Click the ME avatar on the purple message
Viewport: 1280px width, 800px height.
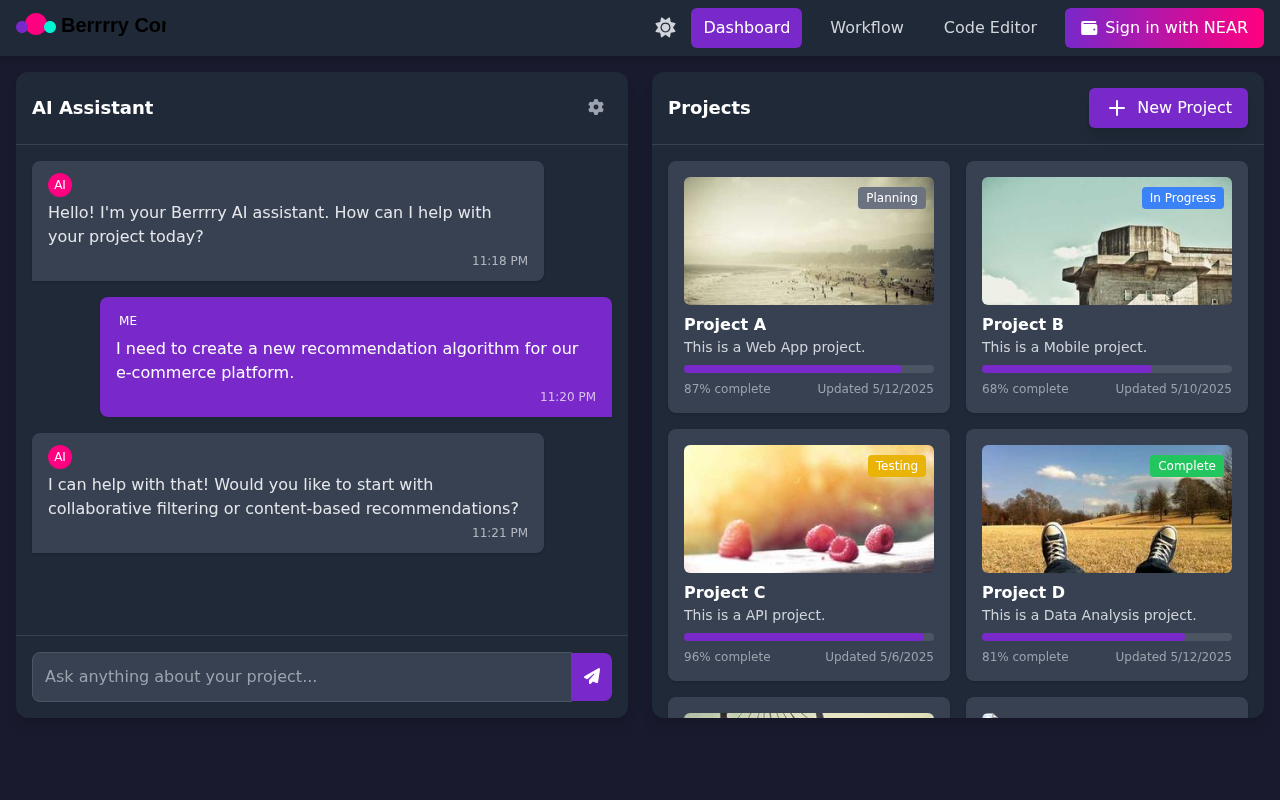(x=128, y=320)
